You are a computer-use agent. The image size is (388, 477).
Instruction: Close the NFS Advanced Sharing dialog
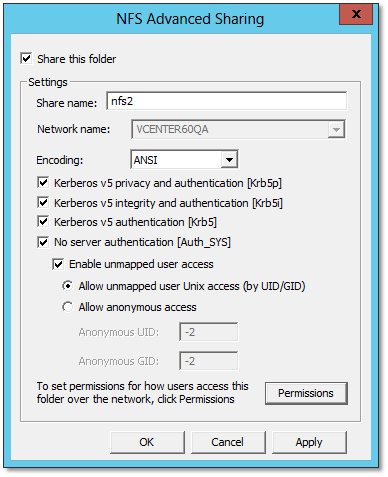[356, 14]
